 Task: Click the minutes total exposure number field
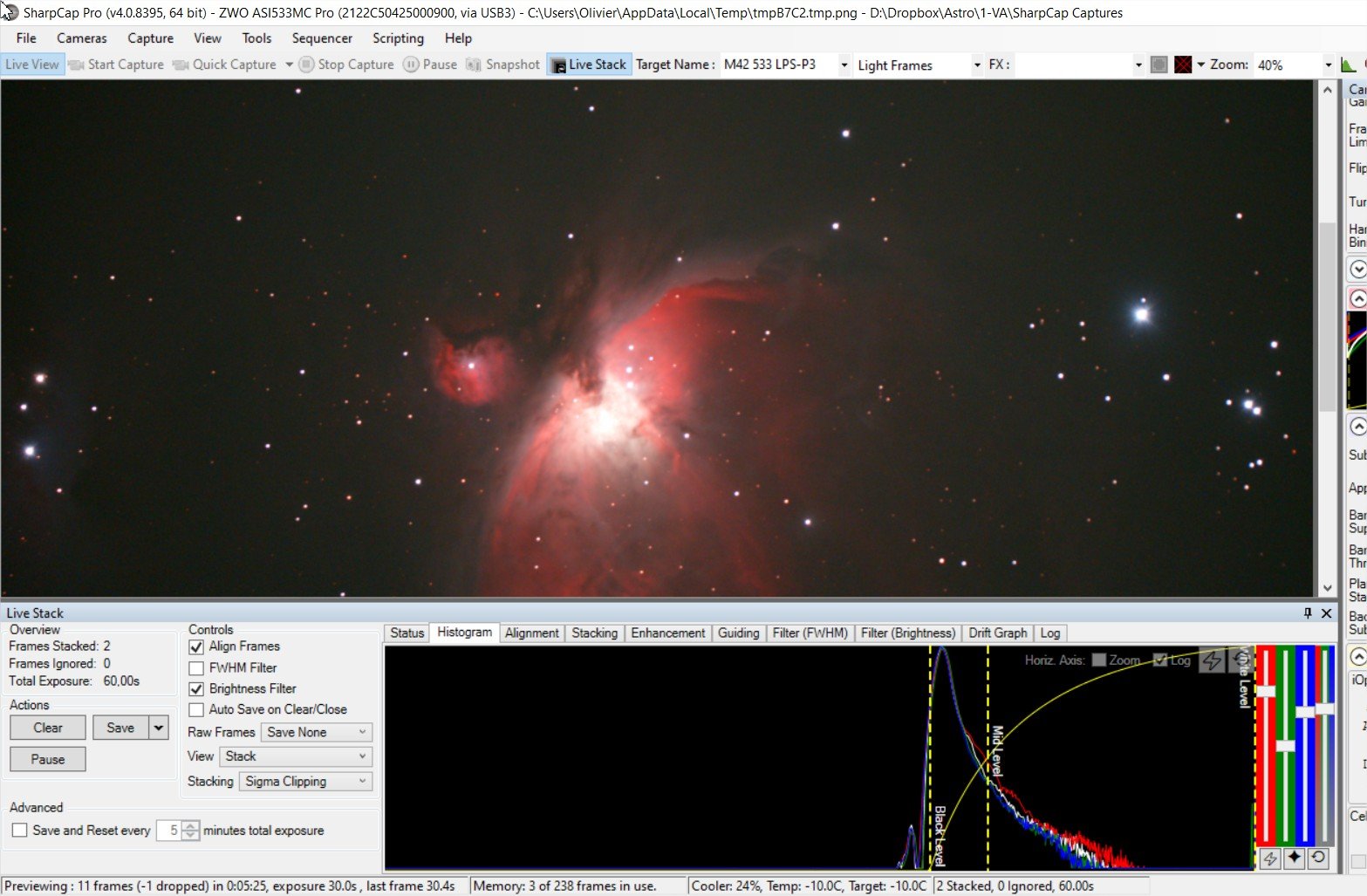tap(168, 831)
